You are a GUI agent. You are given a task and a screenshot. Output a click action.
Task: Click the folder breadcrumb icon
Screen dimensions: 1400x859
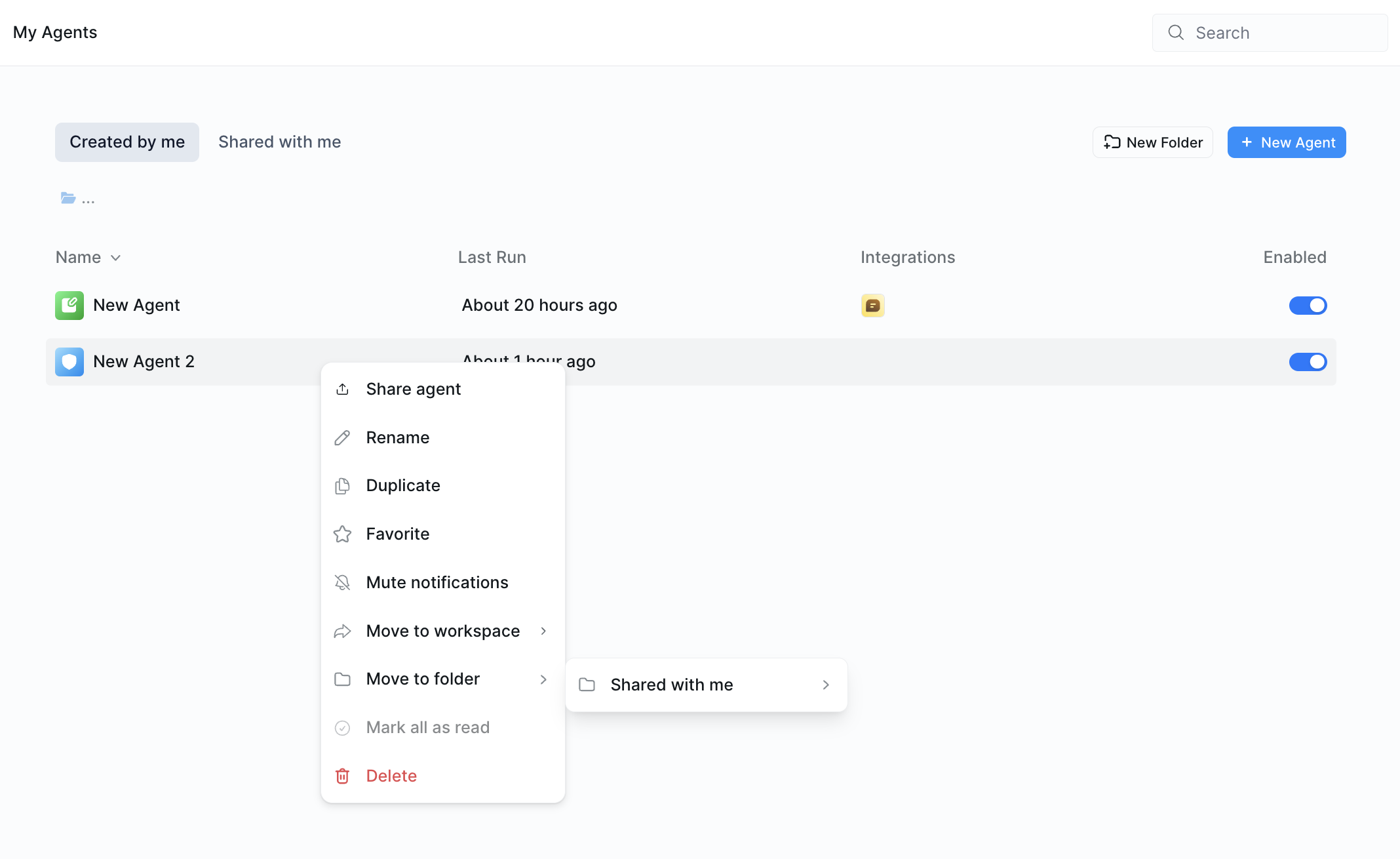pos(68,197)
